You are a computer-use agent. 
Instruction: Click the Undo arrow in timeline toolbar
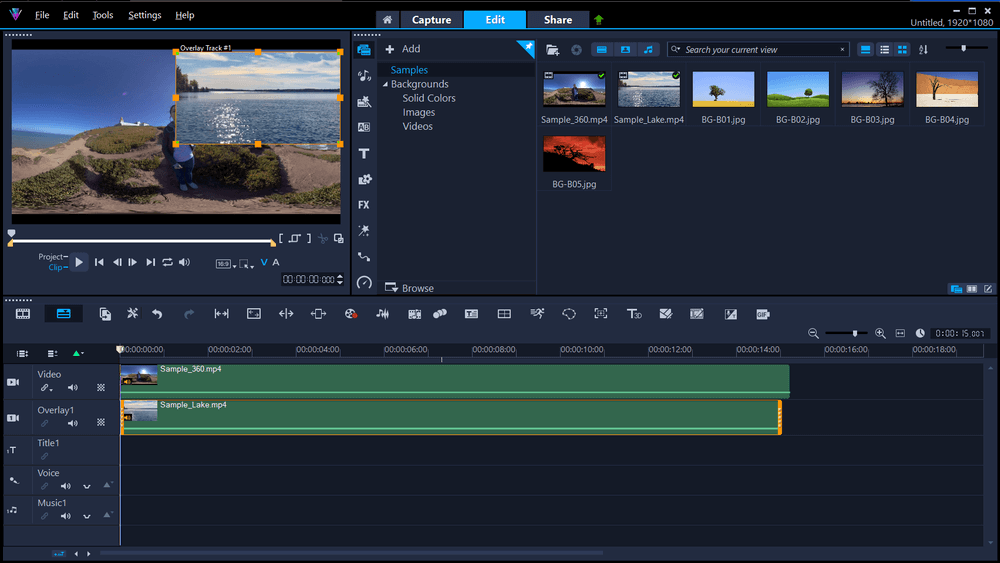point(157,314)
